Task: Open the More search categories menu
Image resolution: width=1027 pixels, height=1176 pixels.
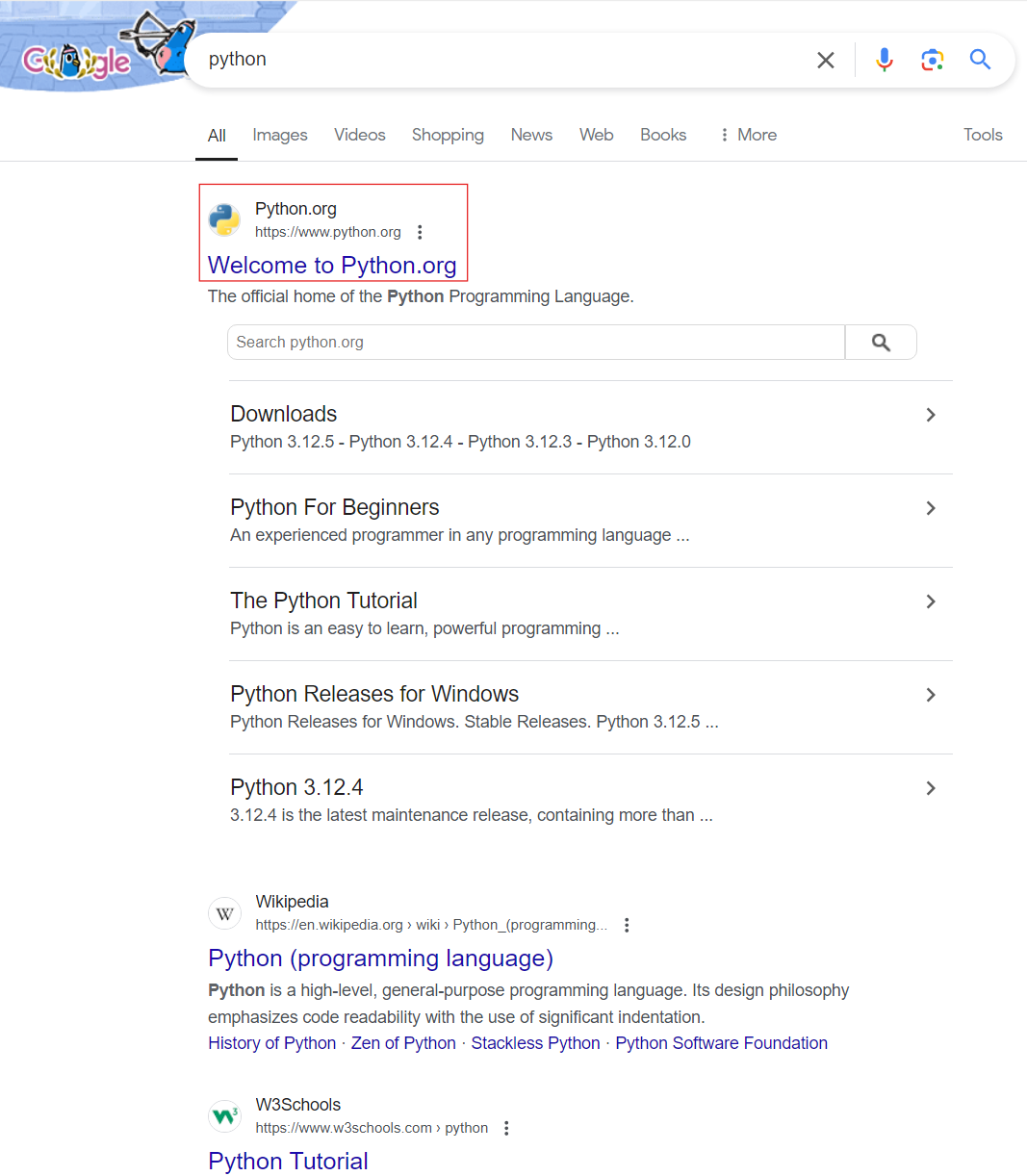Action: click(x=747, y=135)
